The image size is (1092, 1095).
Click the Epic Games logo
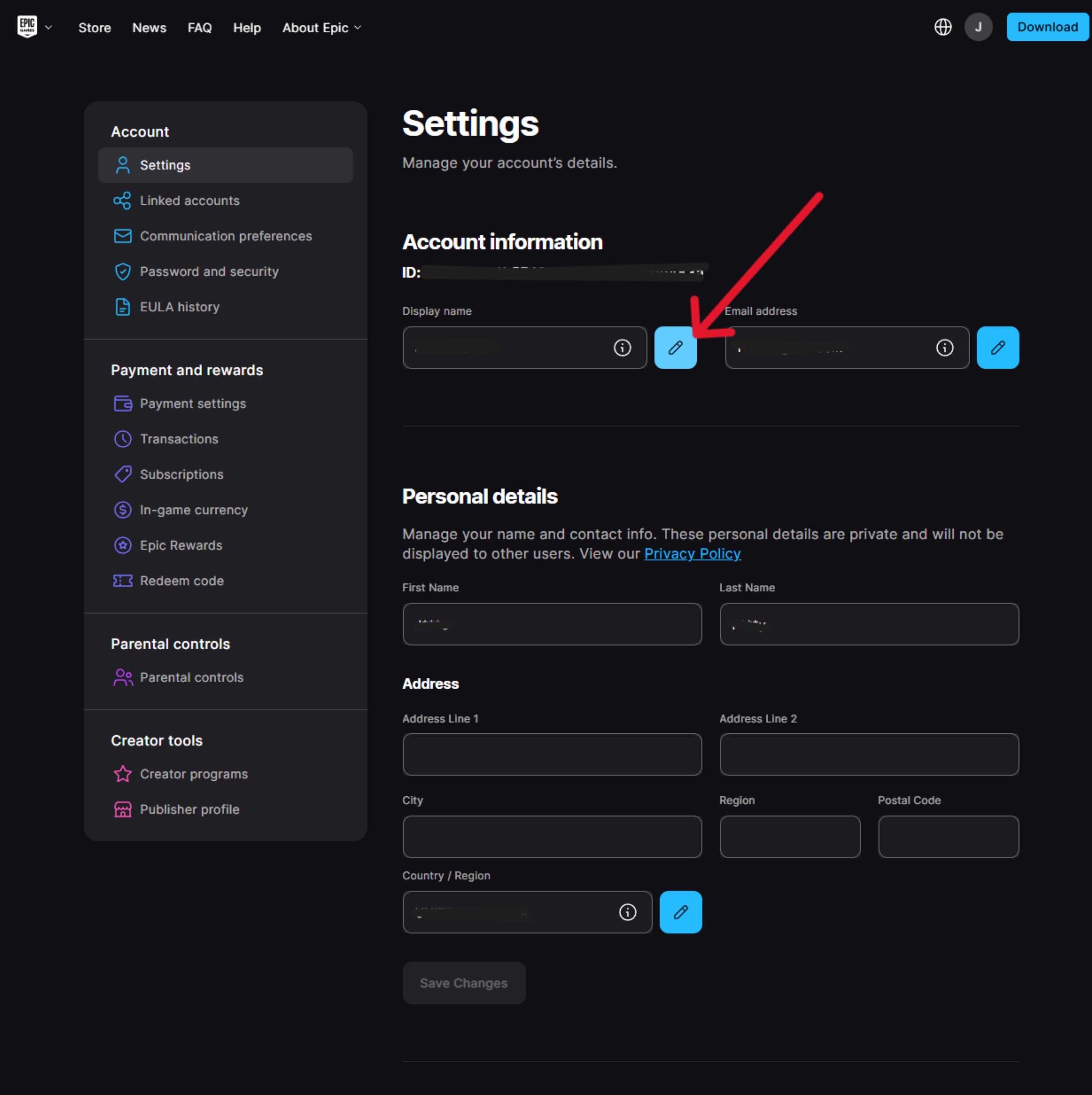[x=27, y=27]
